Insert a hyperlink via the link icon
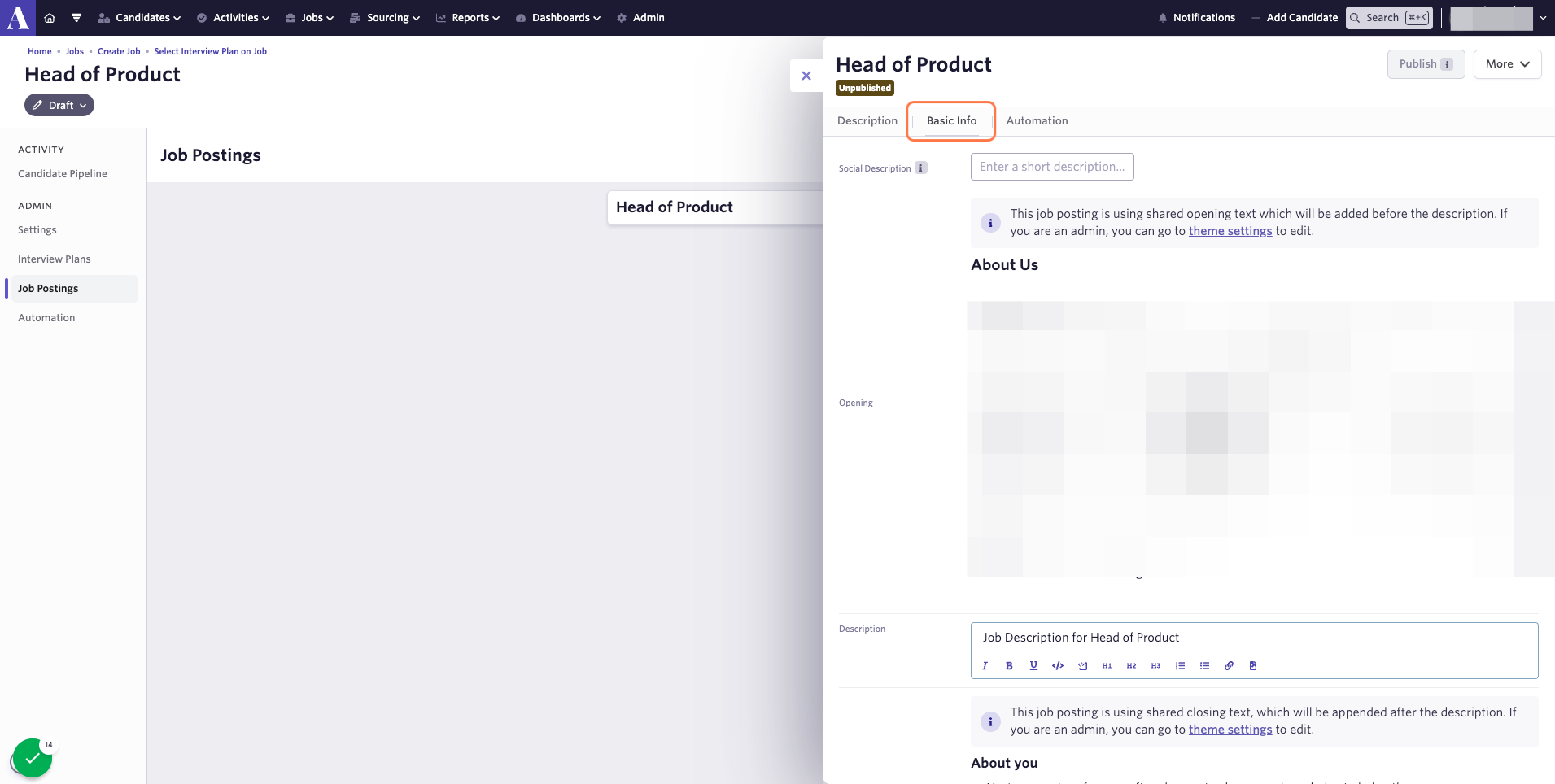This screenshot has width=1555, height=784. pyautogui.click(x=1229, y=665)
